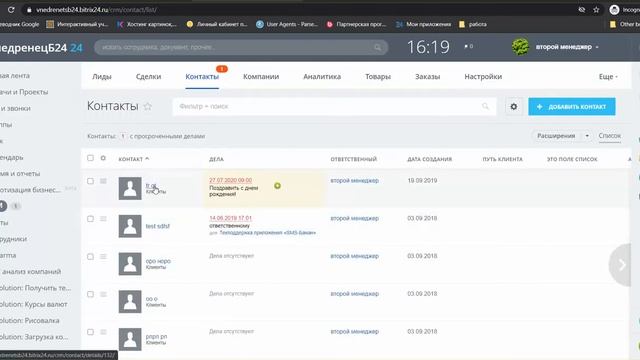The height and width of the screenshot is (360, 640).
Task: Open the Аналитика tab
Action: coord(322,76)
